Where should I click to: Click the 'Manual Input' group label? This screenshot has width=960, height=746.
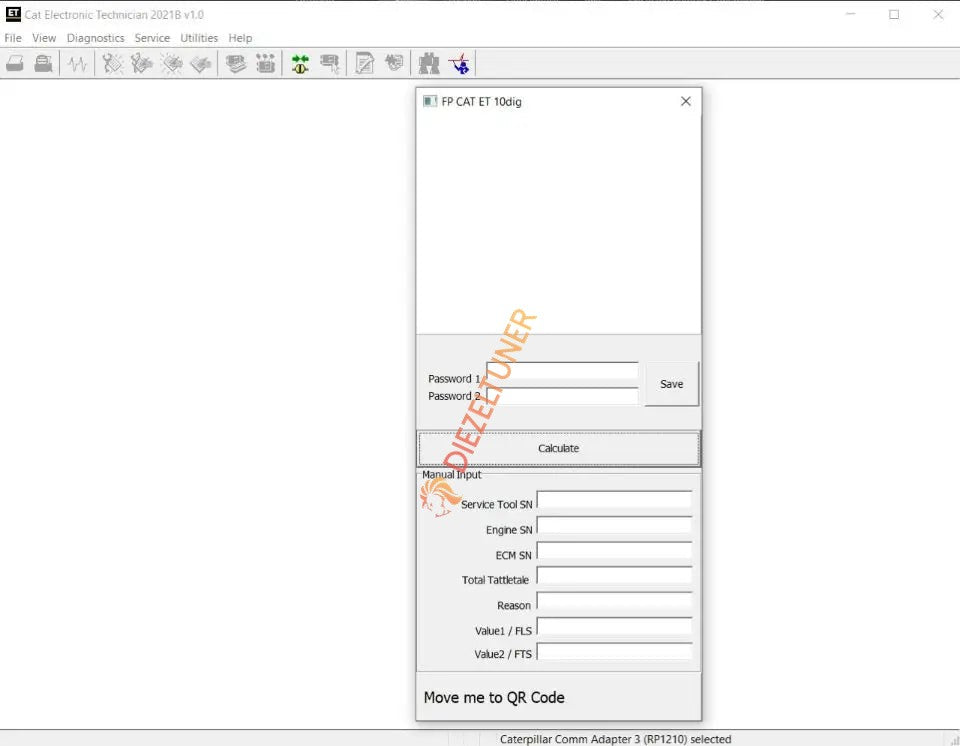451,475
